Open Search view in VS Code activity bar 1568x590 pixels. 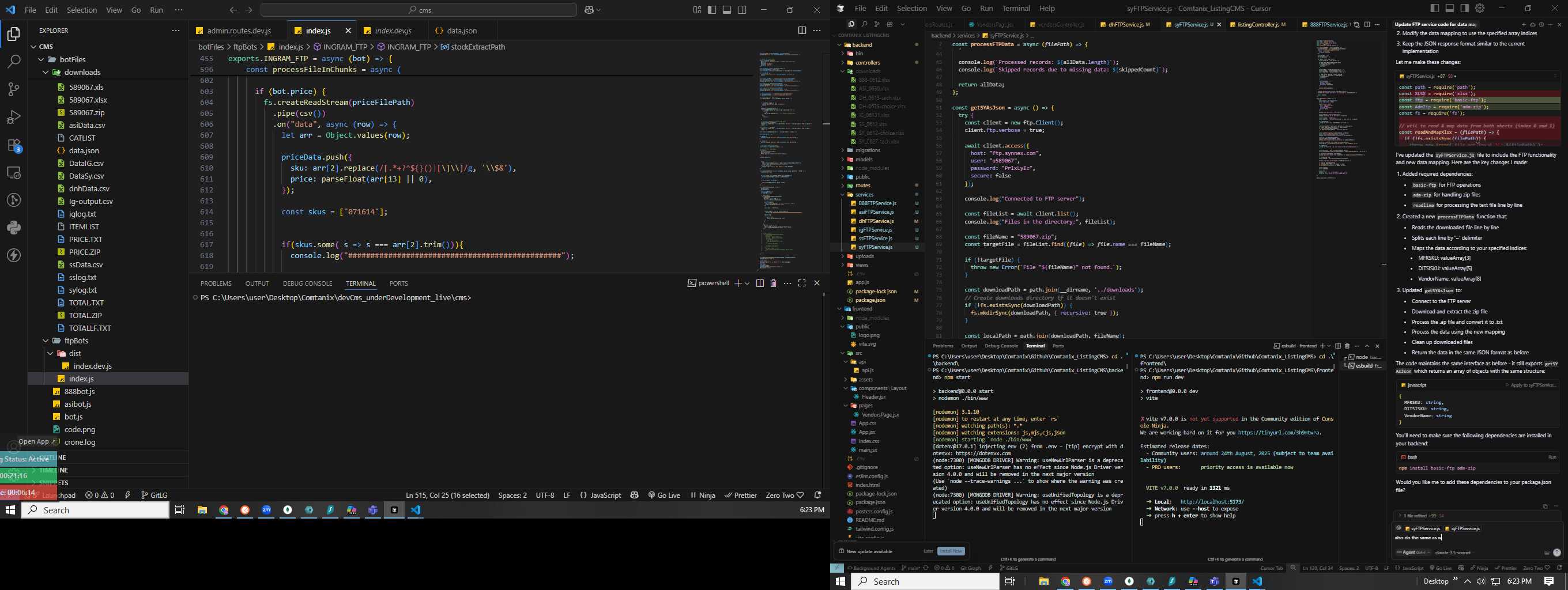coord(13,62)
